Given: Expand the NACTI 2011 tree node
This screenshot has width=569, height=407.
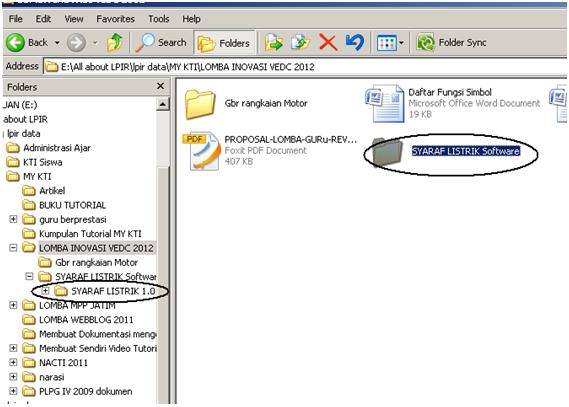Looking at the screenshot, I should point(13,362).
